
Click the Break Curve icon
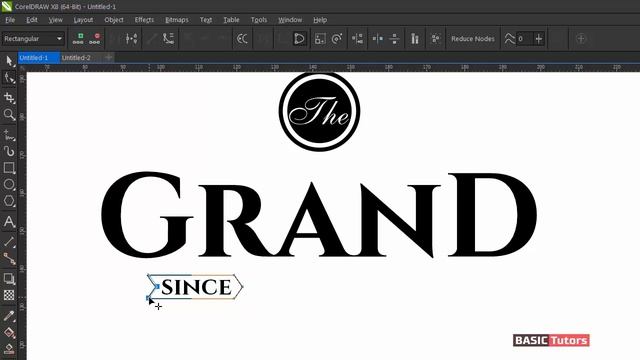click(131, 39)
